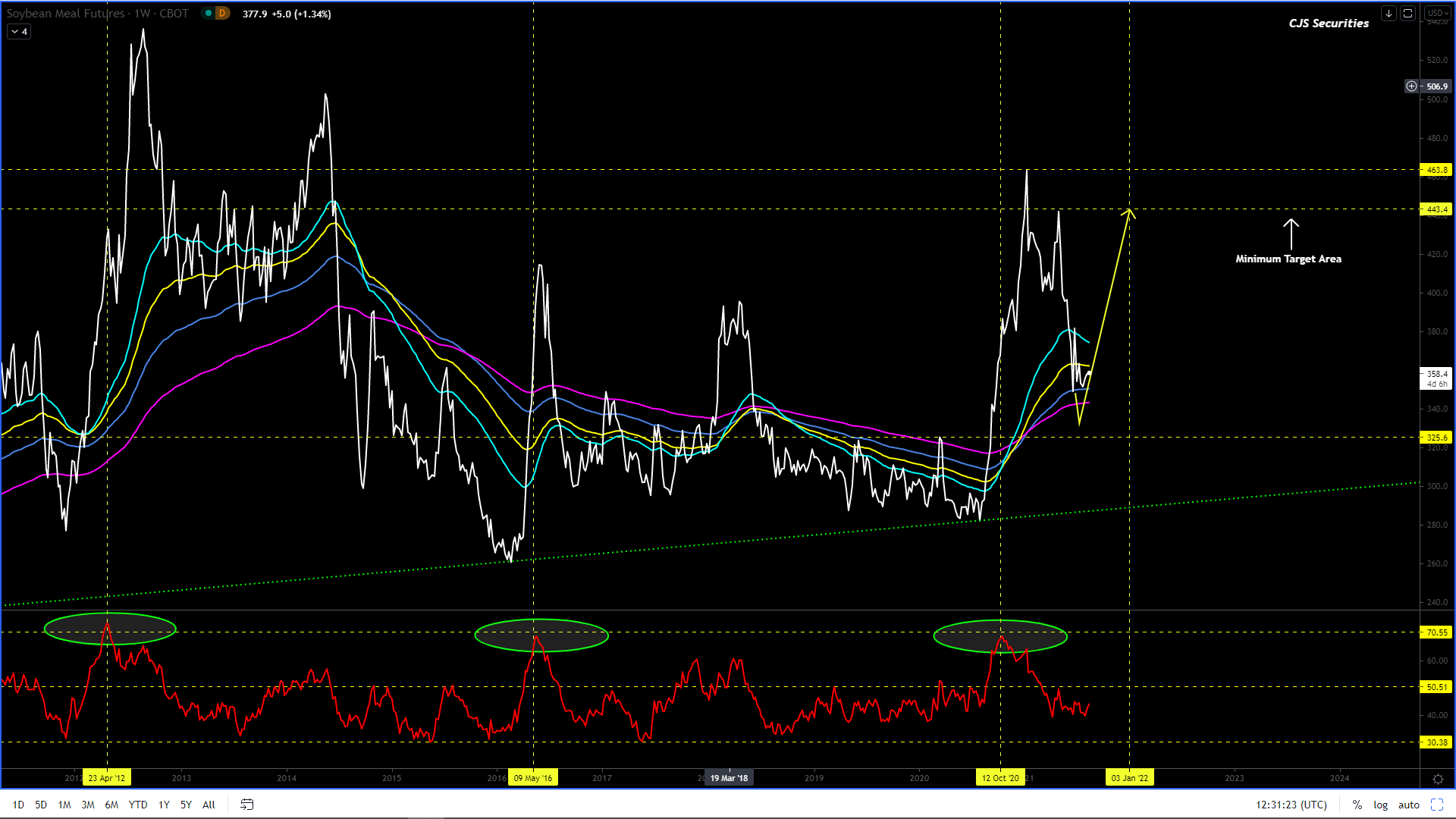This screenshot has height=819, width=1456.
Task: Click the orange D delayed data badge
Action: pos(222,14)
